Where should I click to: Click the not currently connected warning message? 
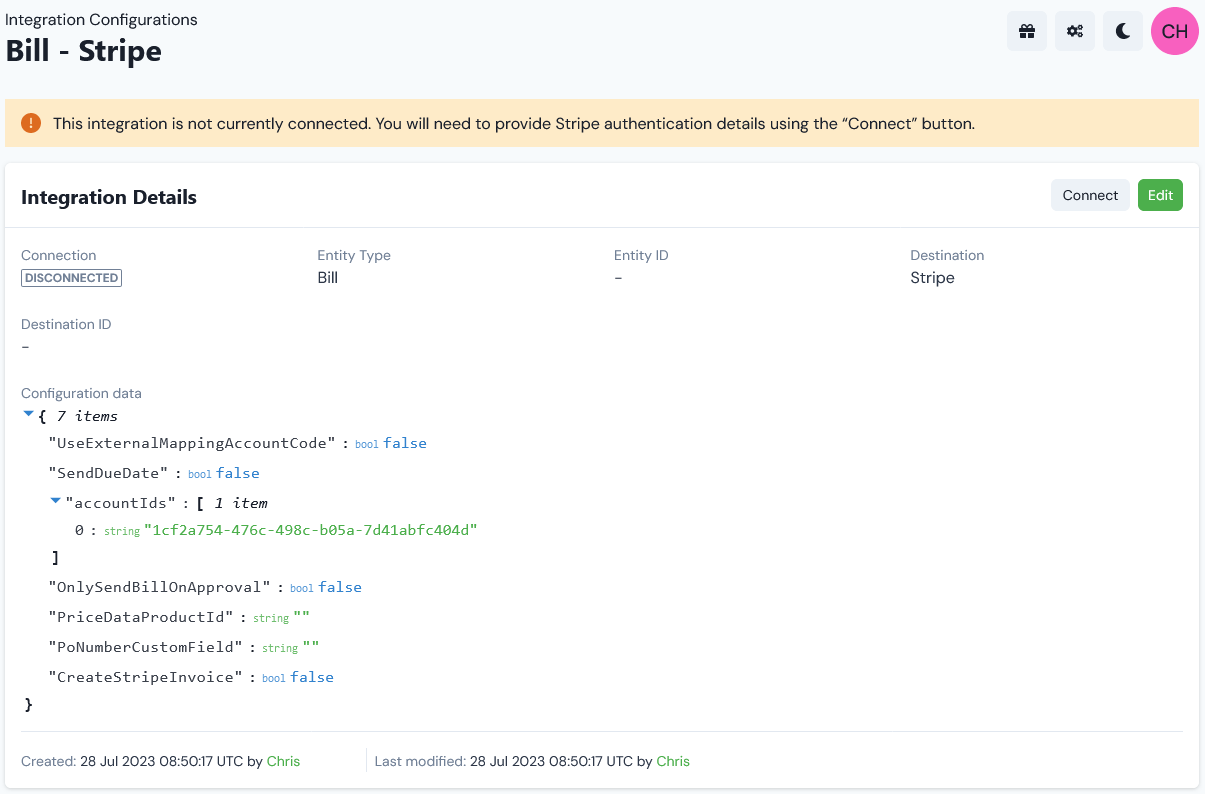tap(514, 124)
